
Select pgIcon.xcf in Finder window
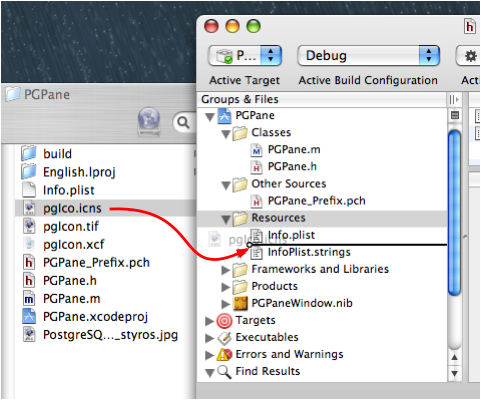(74, 244)
